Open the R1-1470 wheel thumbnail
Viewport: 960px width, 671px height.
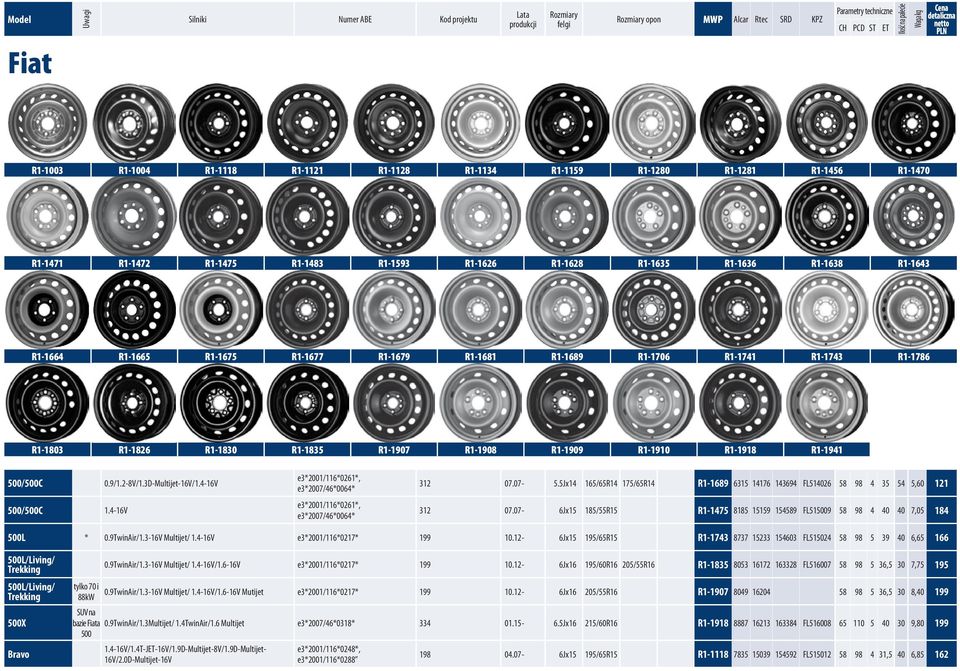tap(913, 123)
